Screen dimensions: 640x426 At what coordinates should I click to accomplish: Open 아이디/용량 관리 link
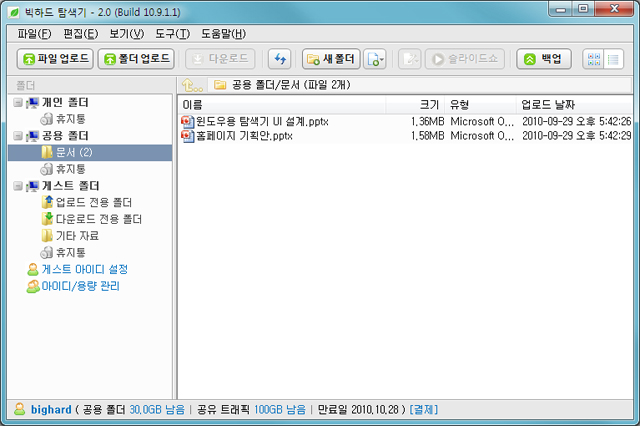click(x=80, y=286)
